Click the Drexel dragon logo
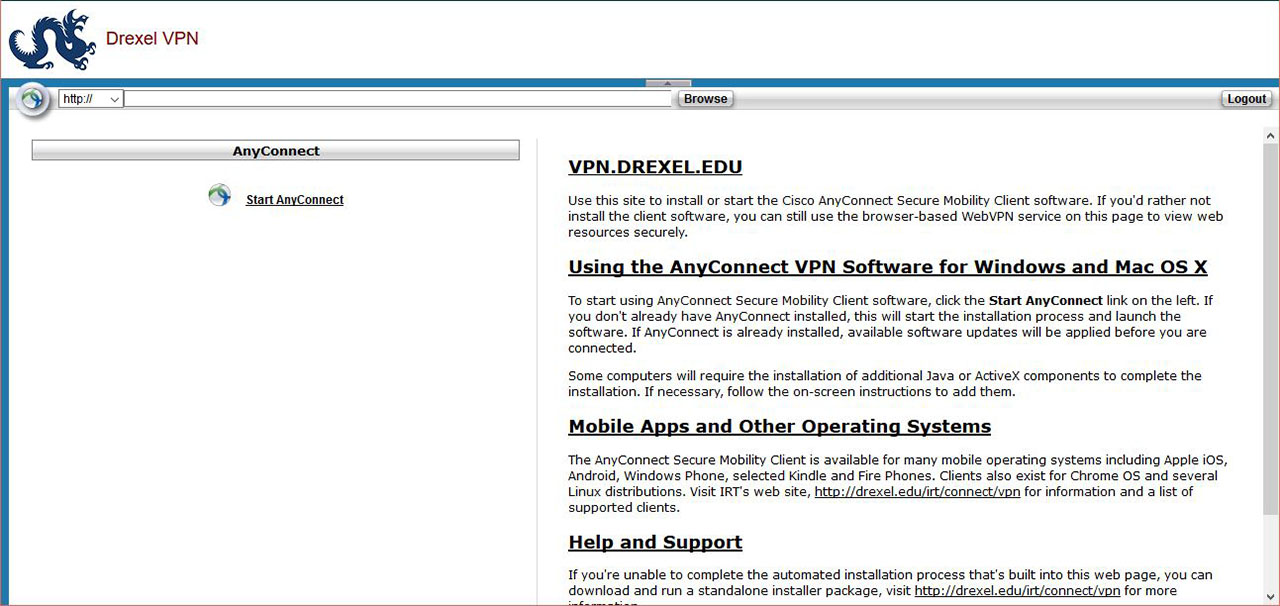Viewport: 1280px width, 606px height. (x=52, y=40)
